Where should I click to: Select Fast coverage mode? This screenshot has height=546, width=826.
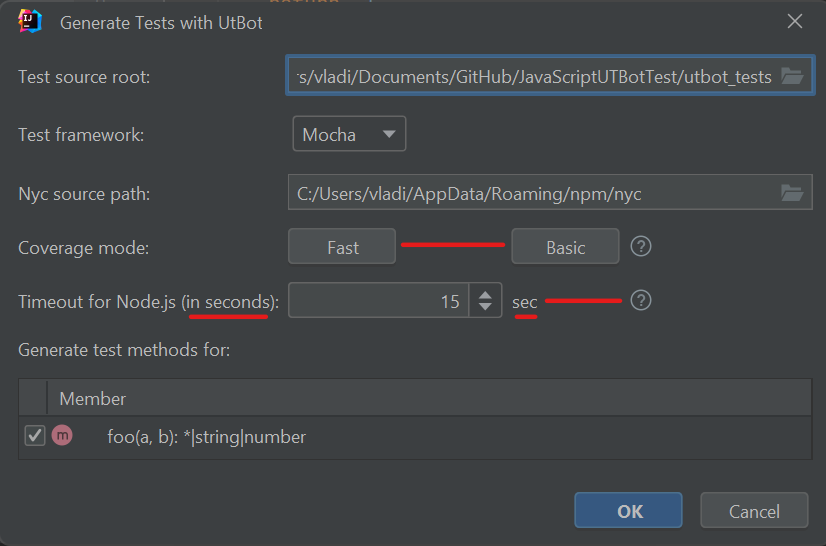click(x=342, y=247)
